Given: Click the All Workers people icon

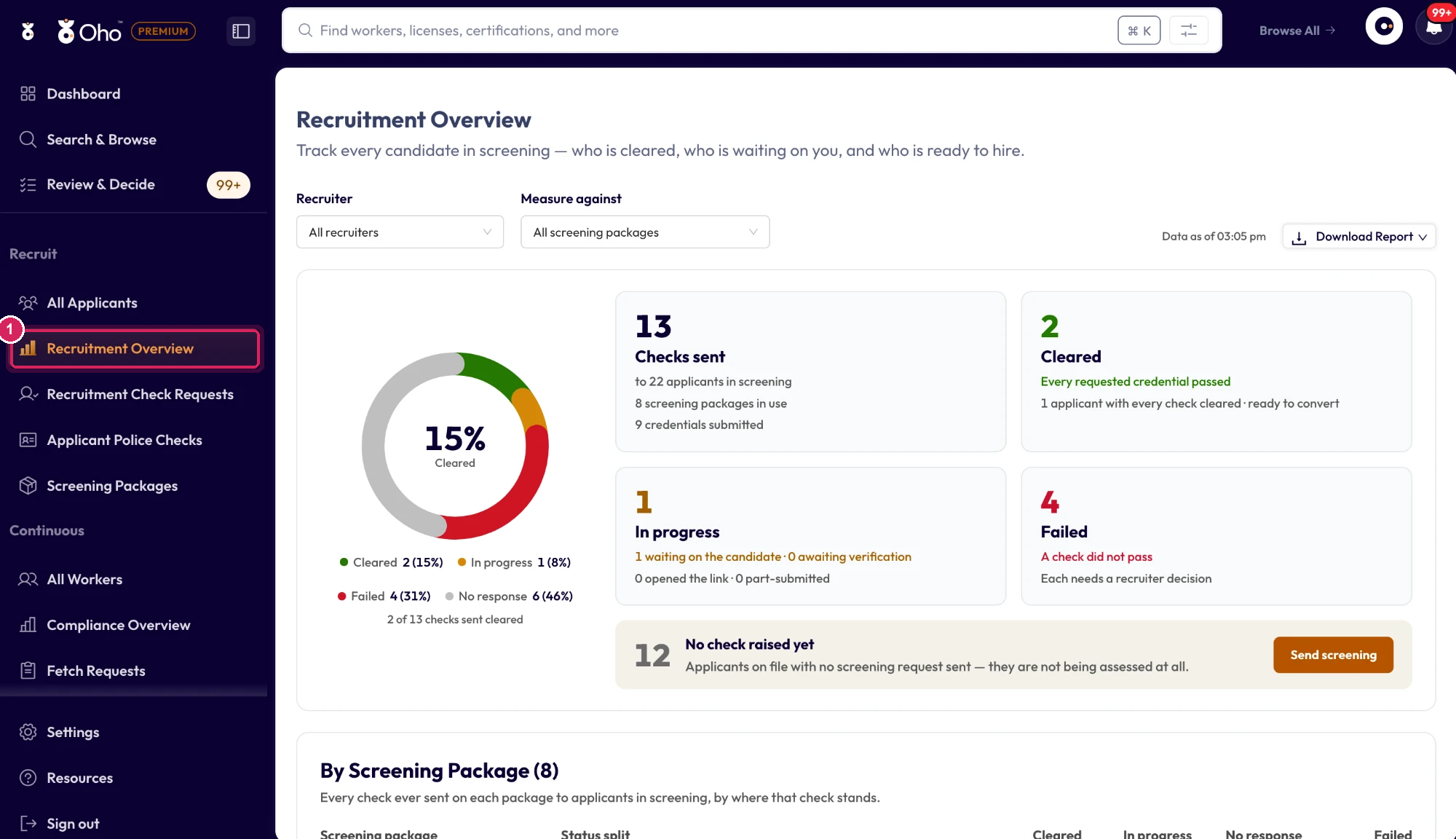Looking at the screenshot, I should click(x=28, y=579).
